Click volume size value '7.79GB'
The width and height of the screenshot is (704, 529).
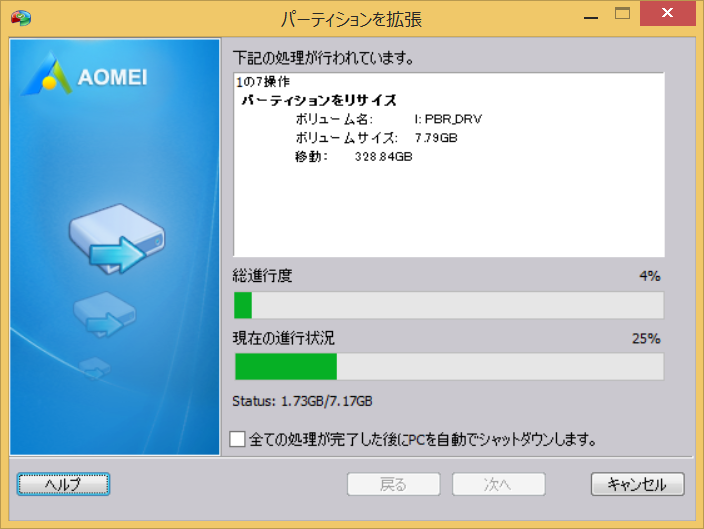[436, 138]
